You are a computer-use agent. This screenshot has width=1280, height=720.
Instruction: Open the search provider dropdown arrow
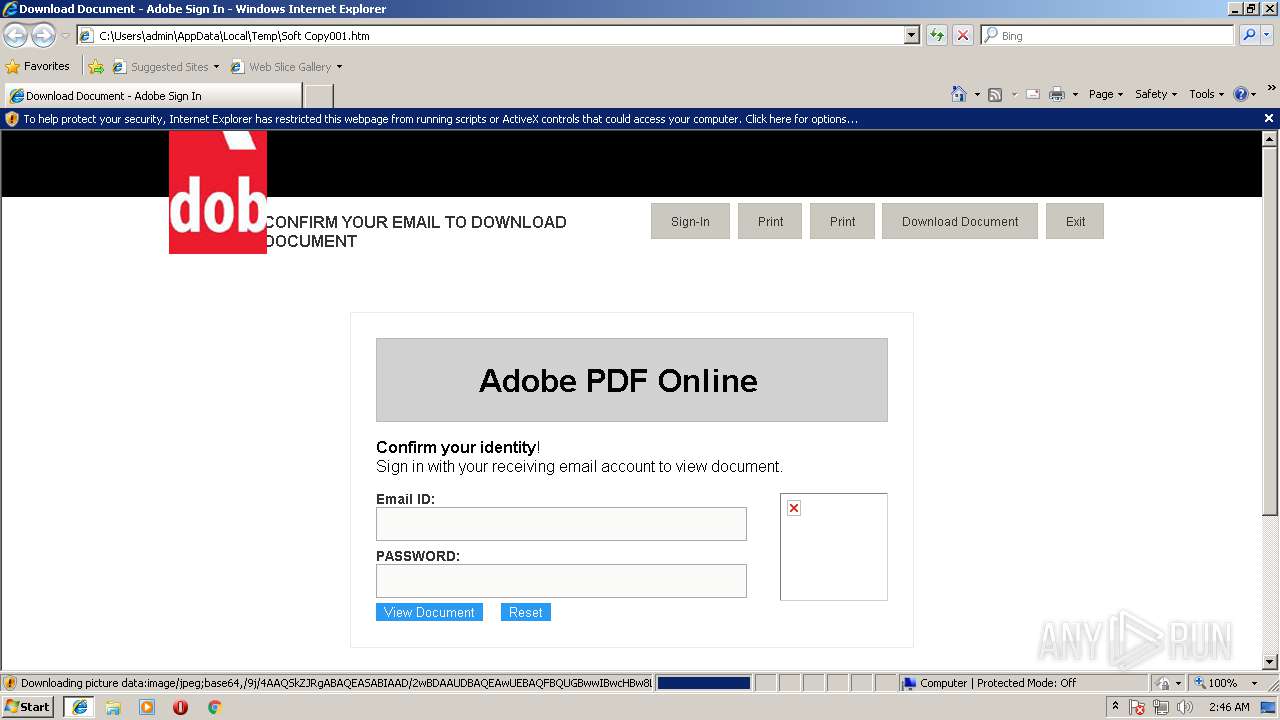pos(1268,35)
